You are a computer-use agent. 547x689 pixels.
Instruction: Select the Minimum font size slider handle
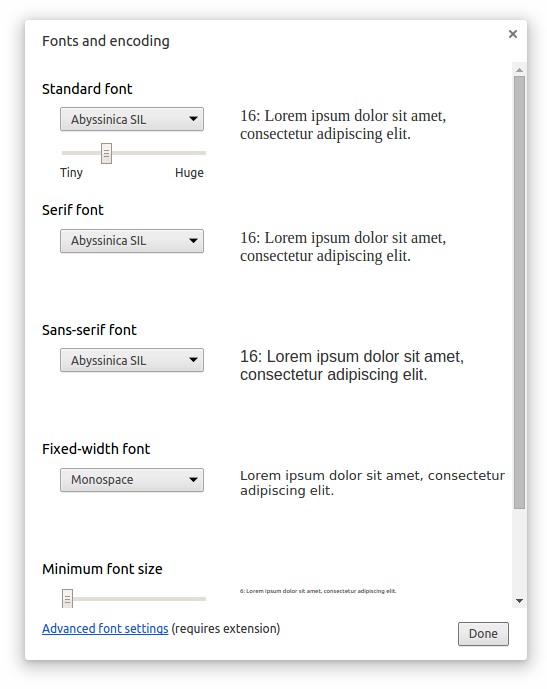click(67, 598)
